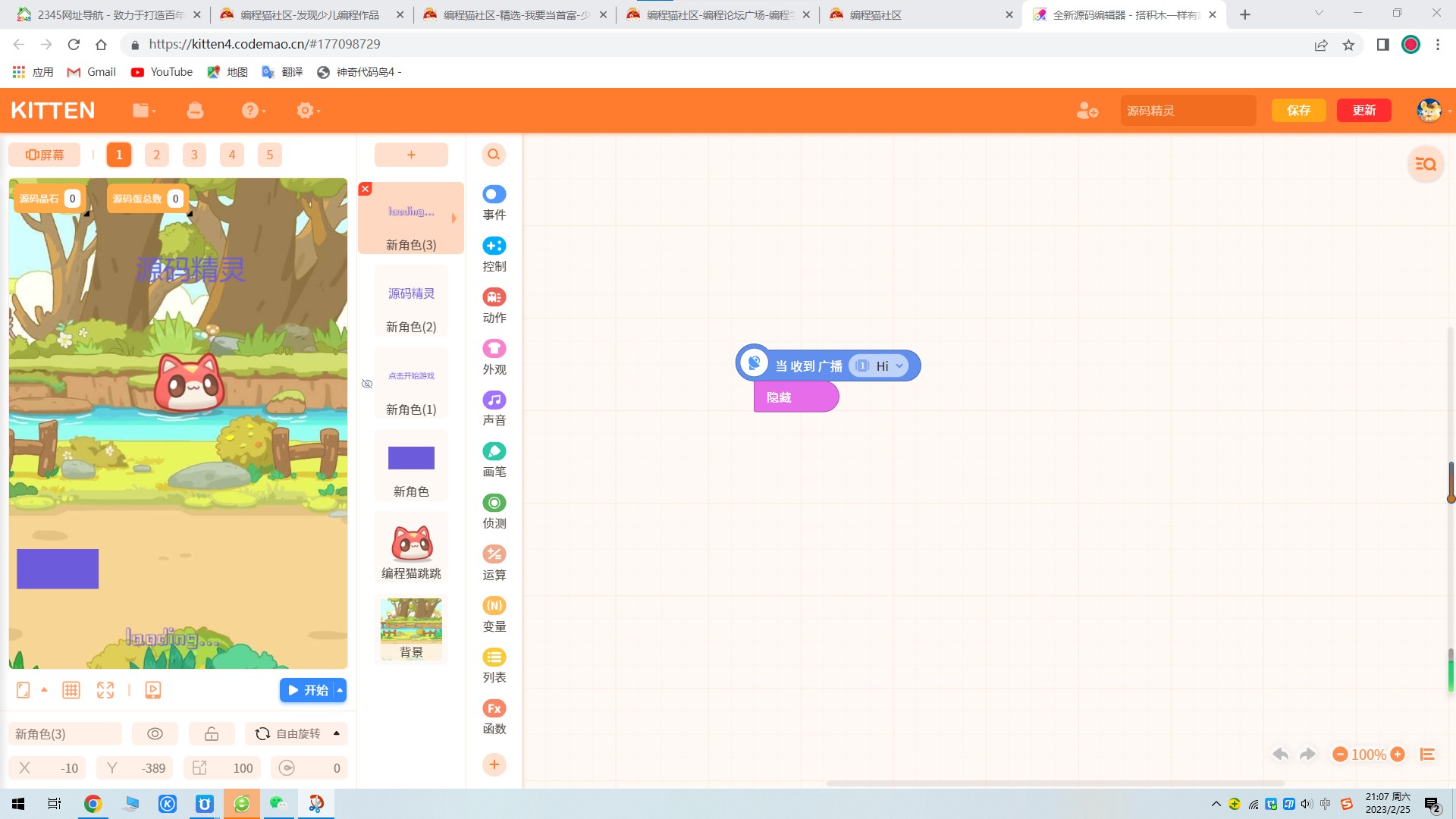This screenshot has width=1456, height=819.
Task: Open the 动作 (Motion) block category
Action: tap(494, 306)
